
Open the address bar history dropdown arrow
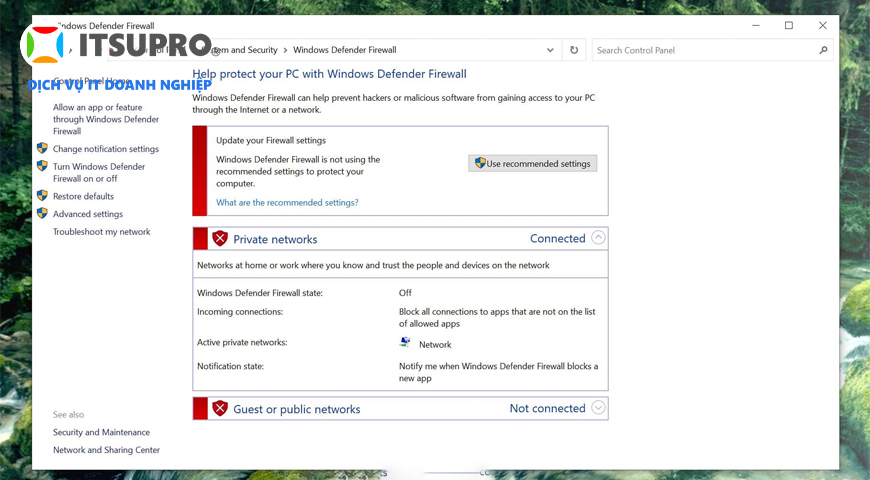tap(550, 50)
